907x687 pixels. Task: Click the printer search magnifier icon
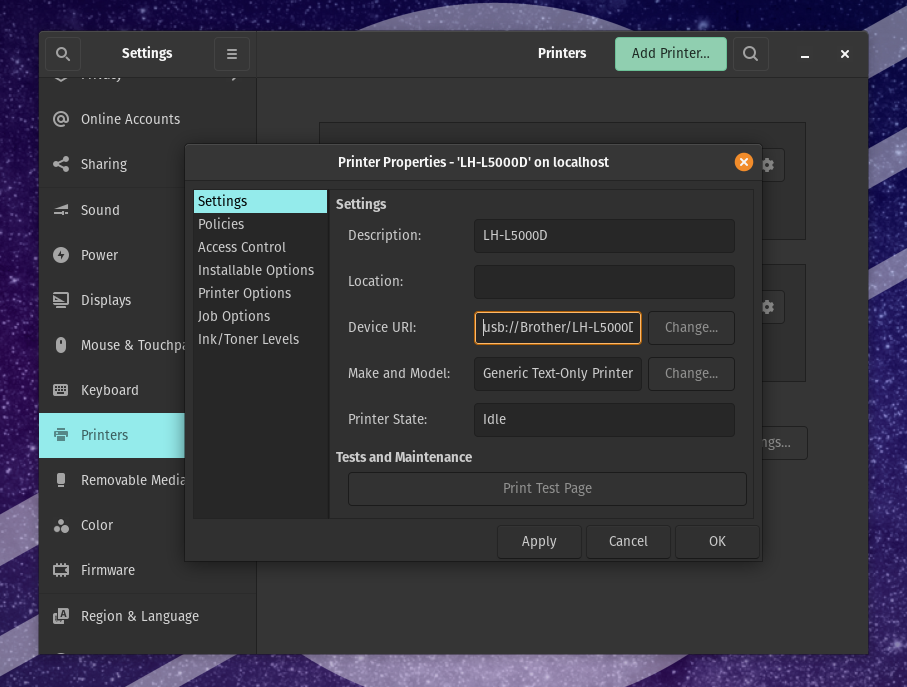pyautogui.click(x=750, y=54)
